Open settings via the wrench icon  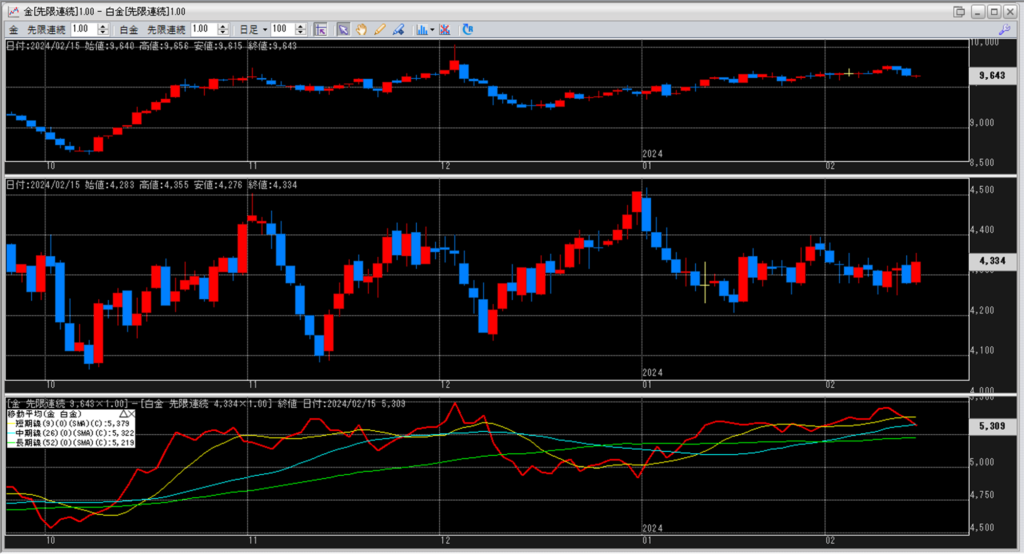(1004, 30)
